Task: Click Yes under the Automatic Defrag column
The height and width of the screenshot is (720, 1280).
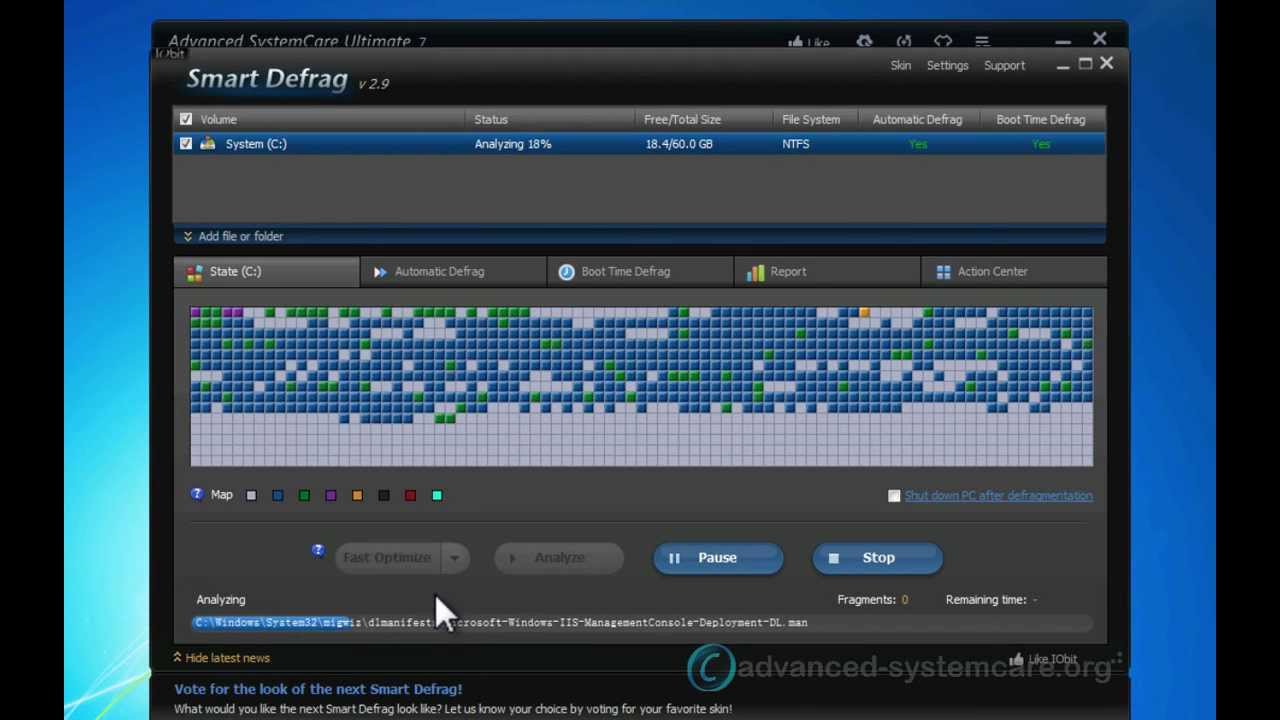Action: tap(918, 144)
